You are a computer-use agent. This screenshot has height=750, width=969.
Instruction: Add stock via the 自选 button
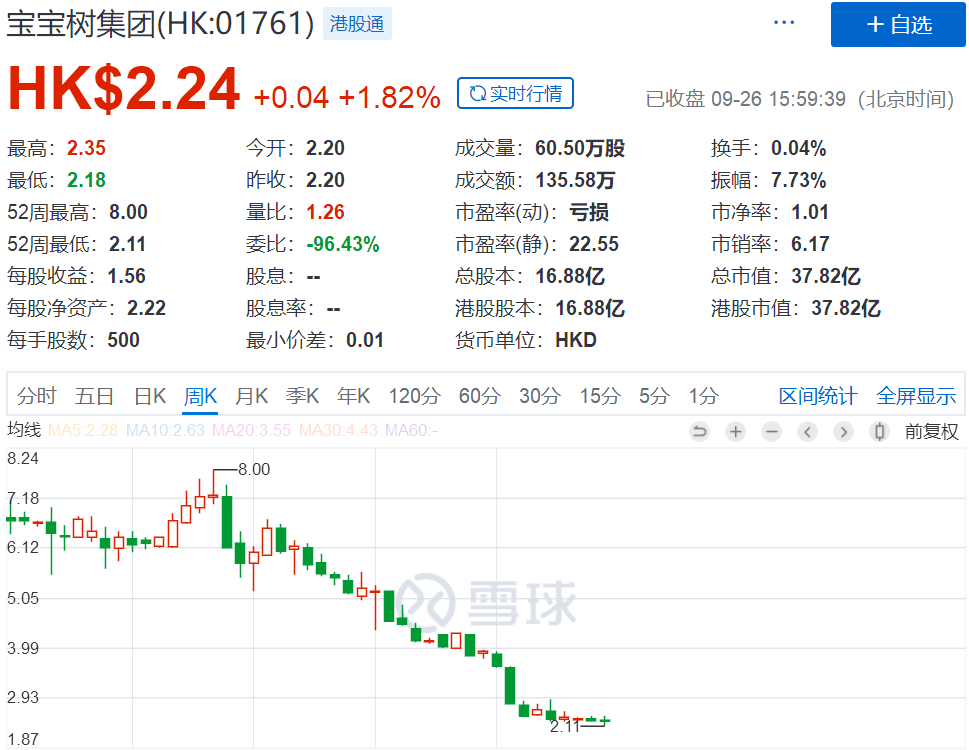coord(898,25)
